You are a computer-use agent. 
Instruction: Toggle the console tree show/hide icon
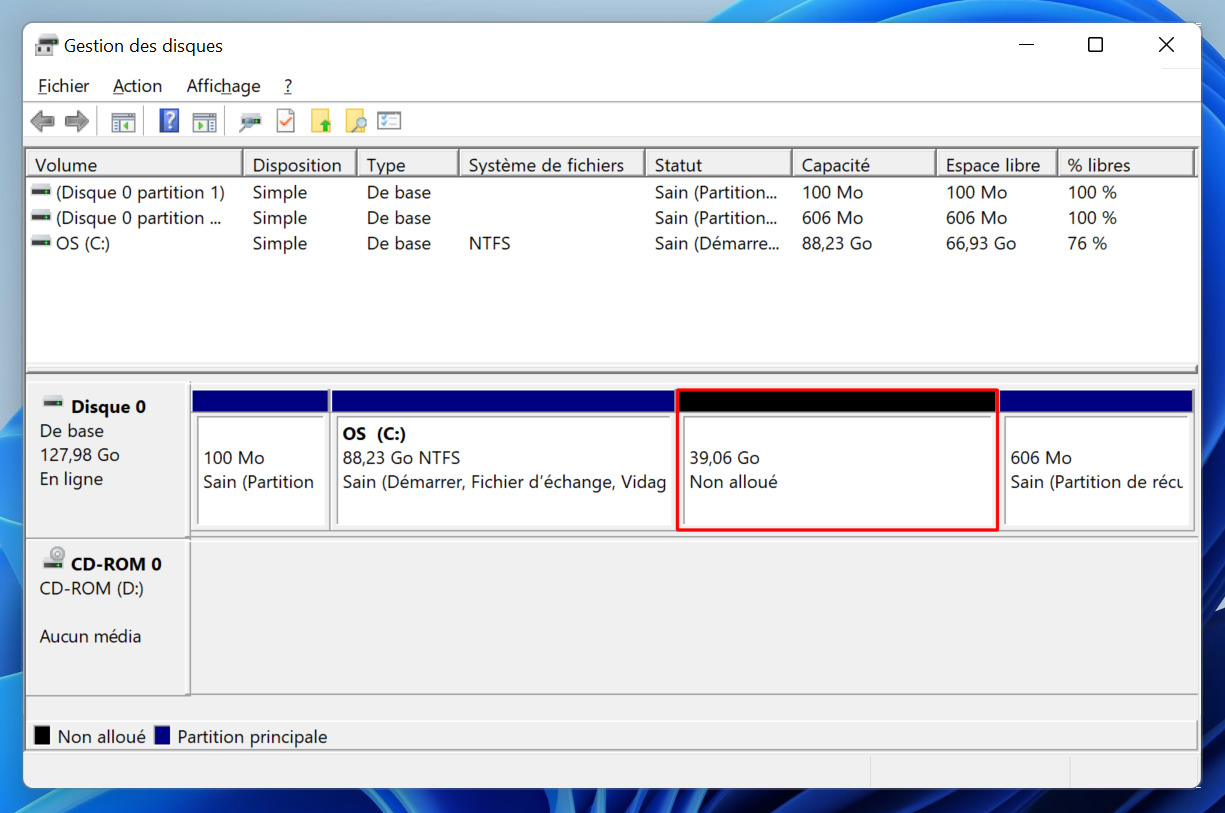tap(123, 122)
